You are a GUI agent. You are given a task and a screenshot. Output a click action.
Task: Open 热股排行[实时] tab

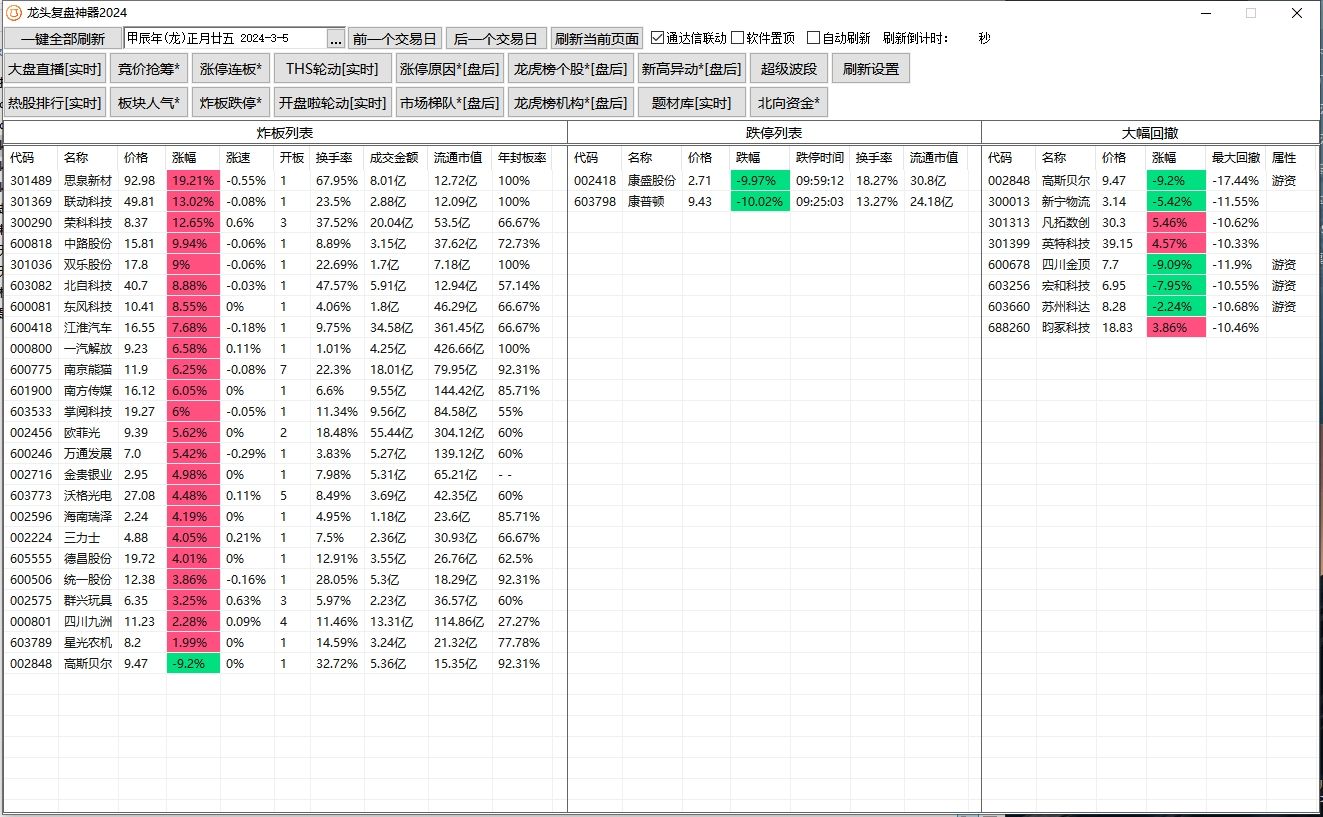pyautogui.click(x=55, y=103)
